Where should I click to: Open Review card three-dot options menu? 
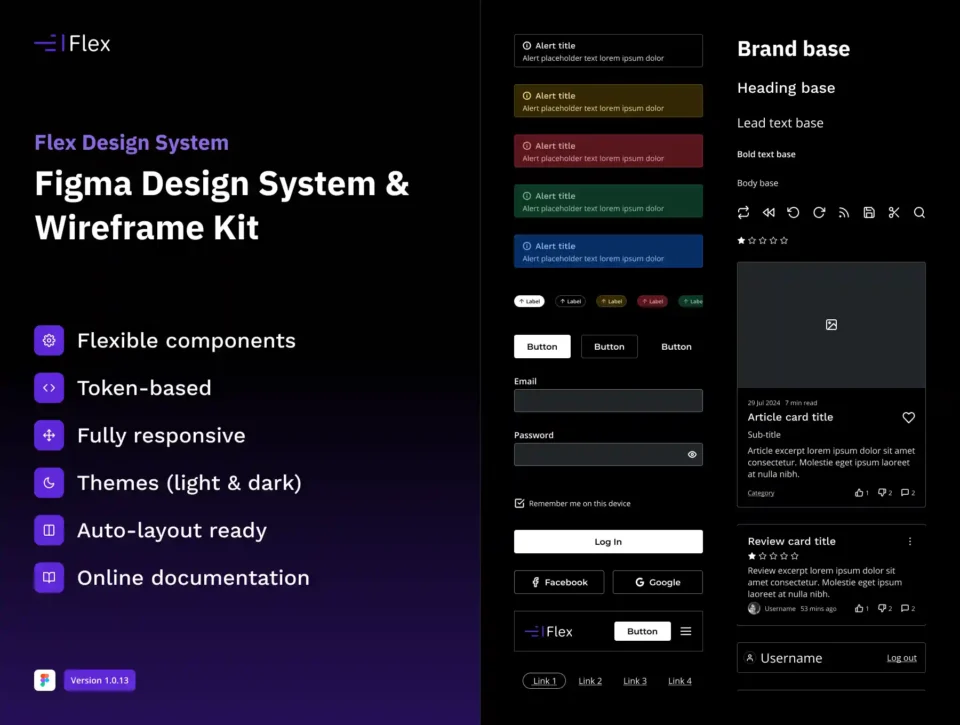pyautogui.click(x=909, y=541)
